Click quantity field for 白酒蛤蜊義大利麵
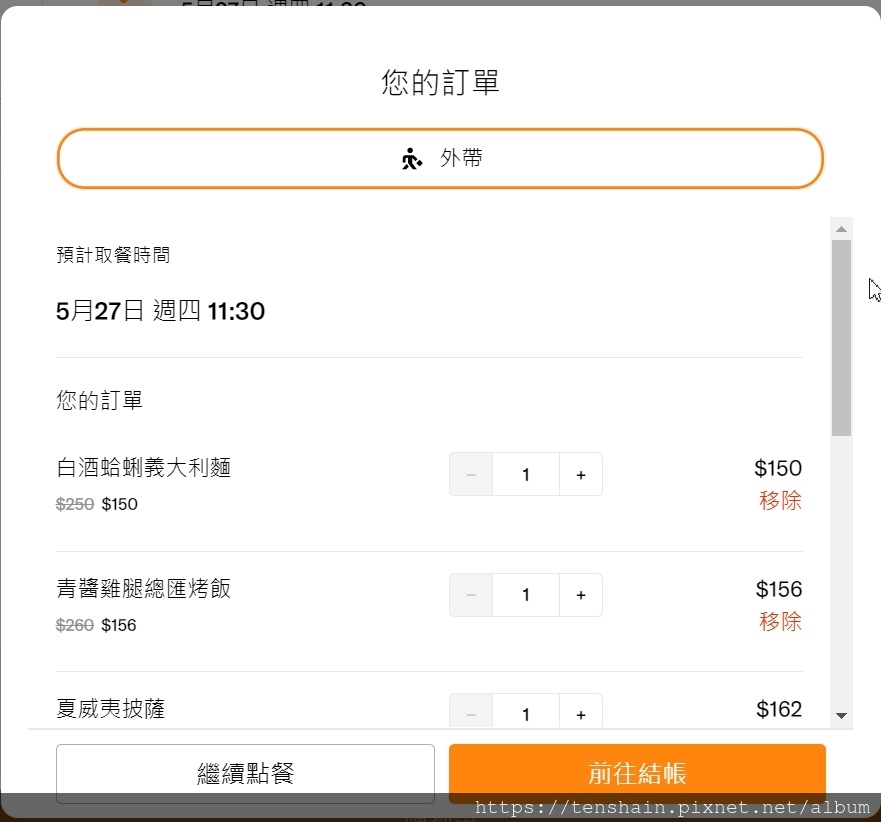Screen dimensions: 881x822 point(526,475)
